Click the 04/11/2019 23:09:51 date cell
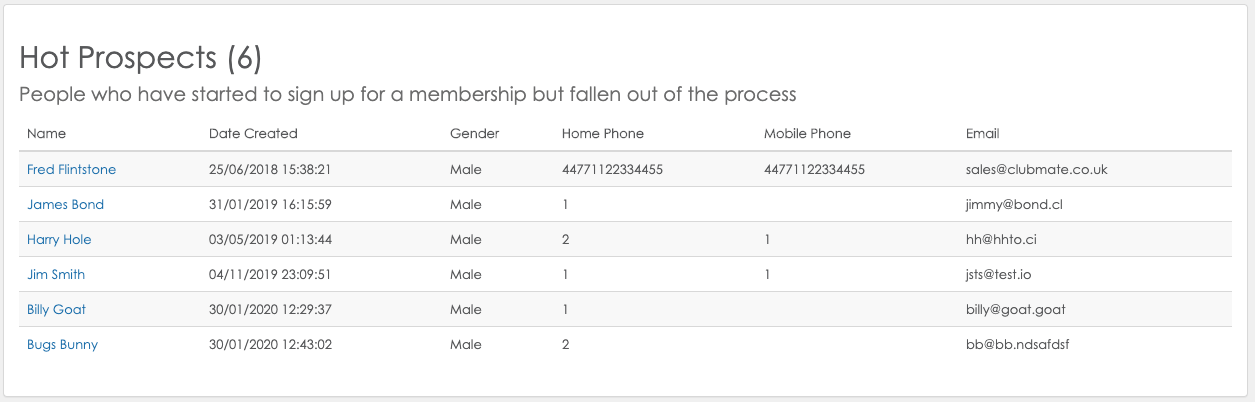The image size is (1255, 402). (x=270, y=275)
